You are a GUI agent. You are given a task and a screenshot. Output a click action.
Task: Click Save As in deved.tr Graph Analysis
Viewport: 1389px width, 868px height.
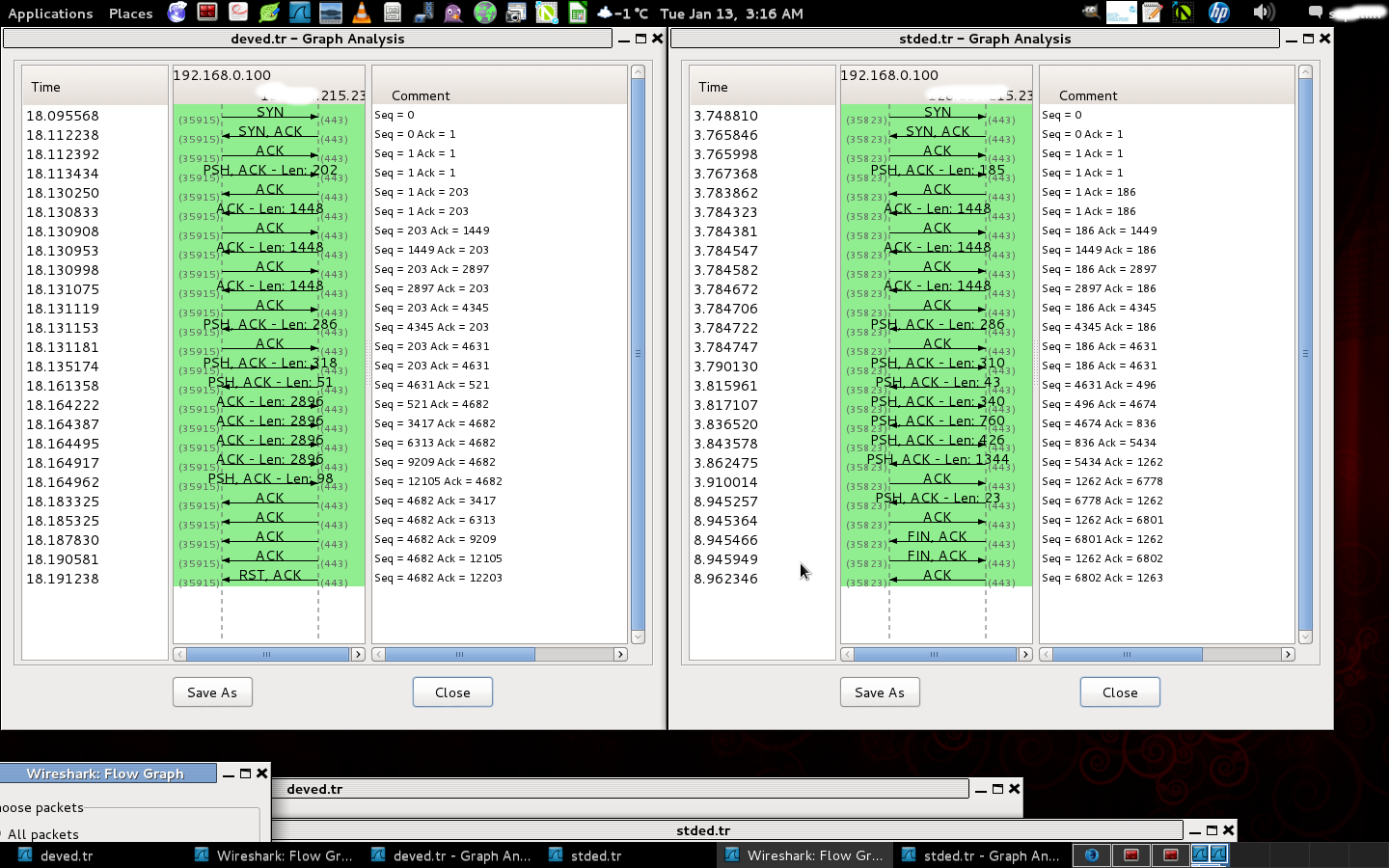tap(212, 692)
